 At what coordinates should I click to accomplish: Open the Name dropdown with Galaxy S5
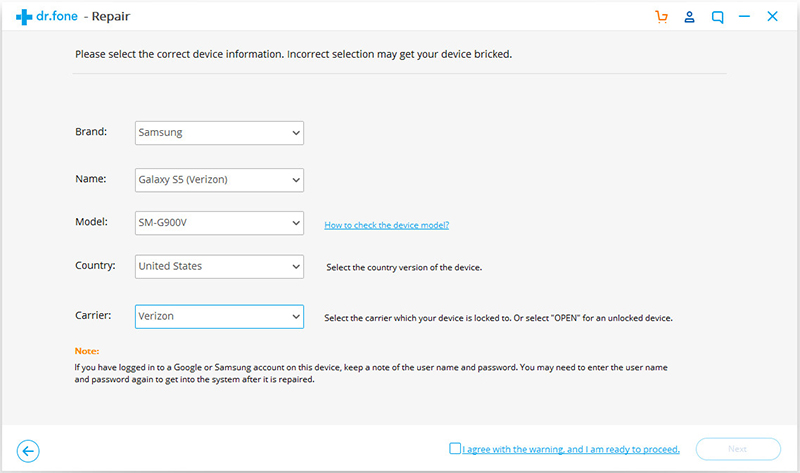219,180
